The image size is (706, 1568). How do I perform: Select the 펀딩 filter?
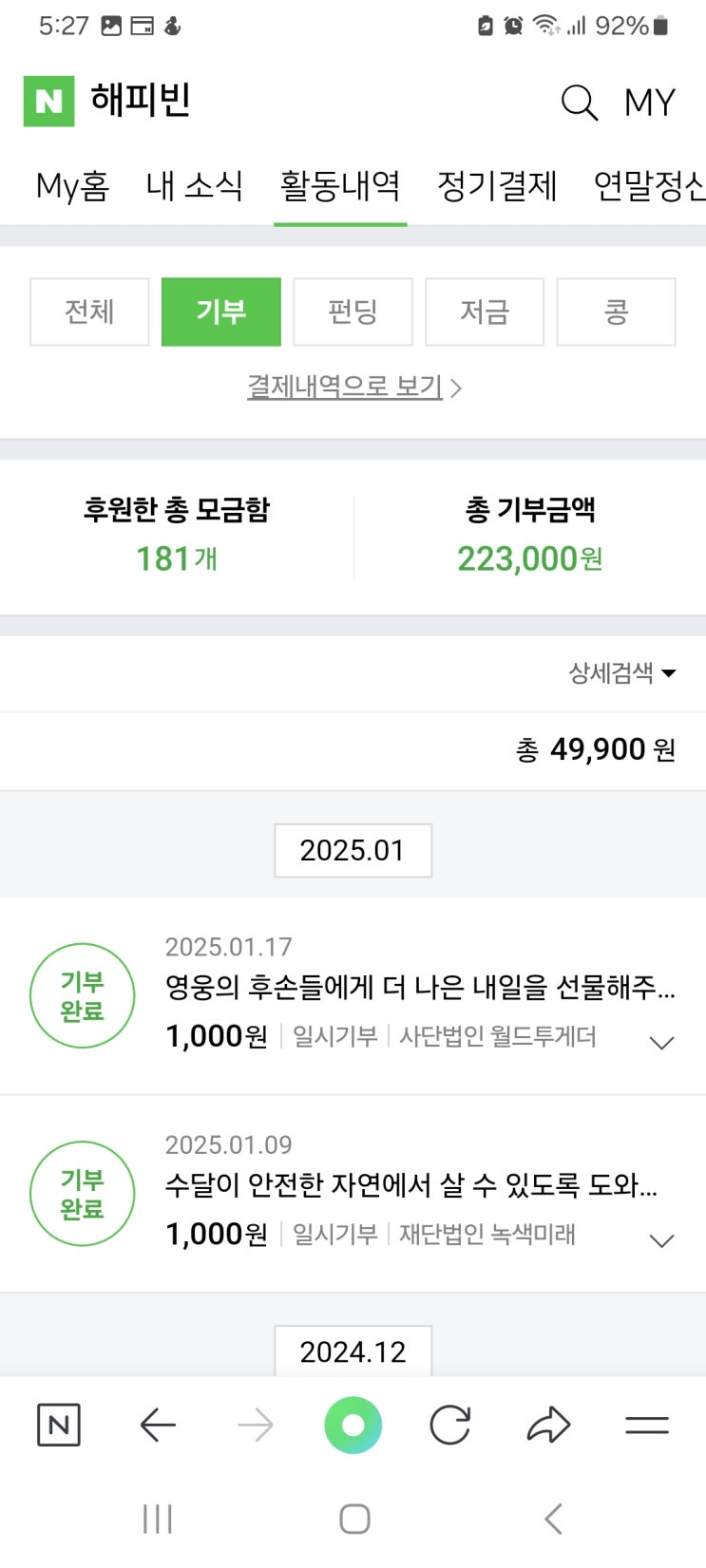point(353,312)
